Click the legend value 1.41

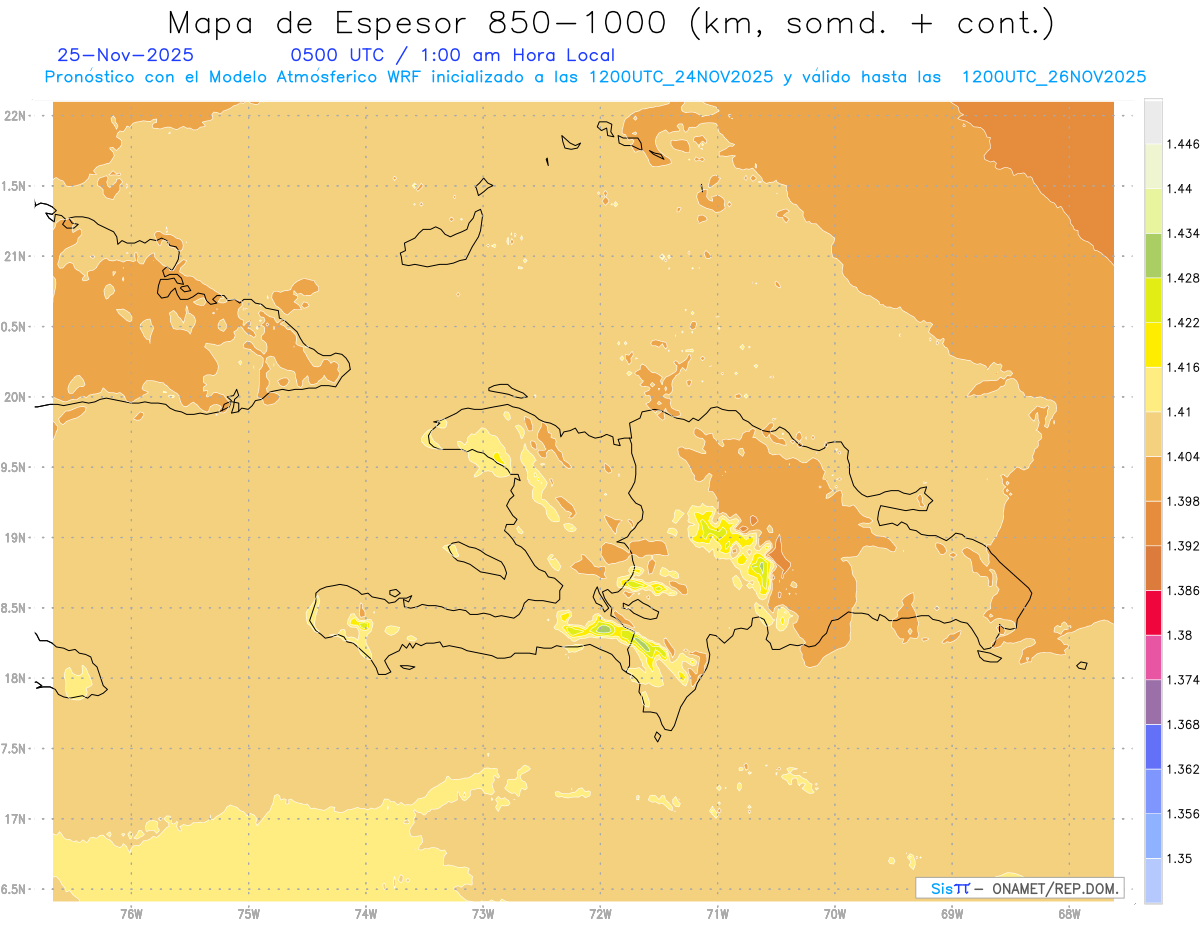(x=1179, y=412)
